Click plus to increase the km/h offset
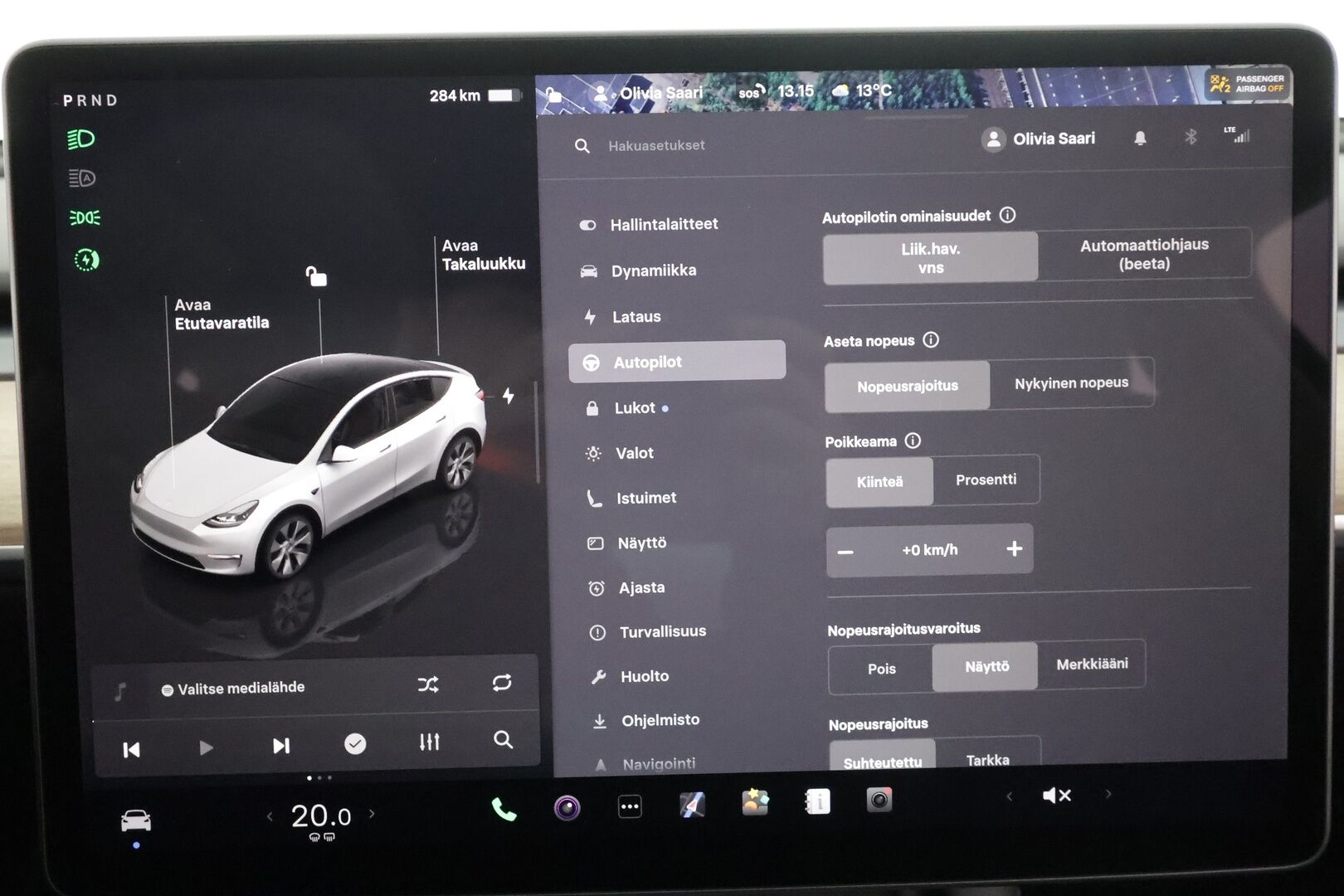 click(1014, 549)
